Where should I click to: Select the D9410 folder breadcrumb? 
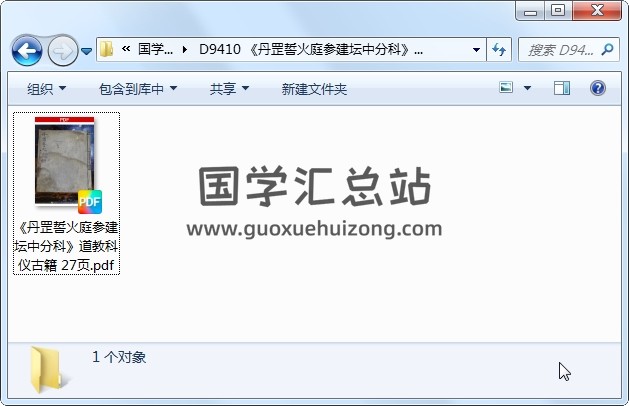pyautogui.click(x=311, y=49)
